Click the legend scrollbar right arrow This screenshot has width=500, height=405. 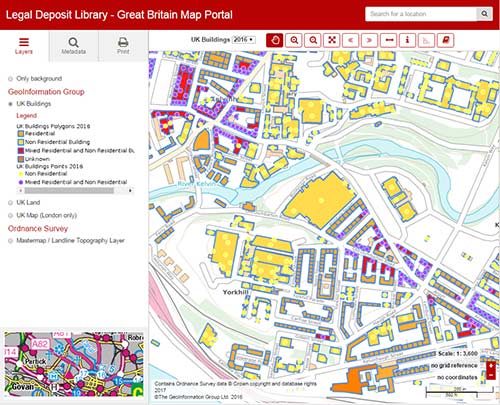[130, 191]
